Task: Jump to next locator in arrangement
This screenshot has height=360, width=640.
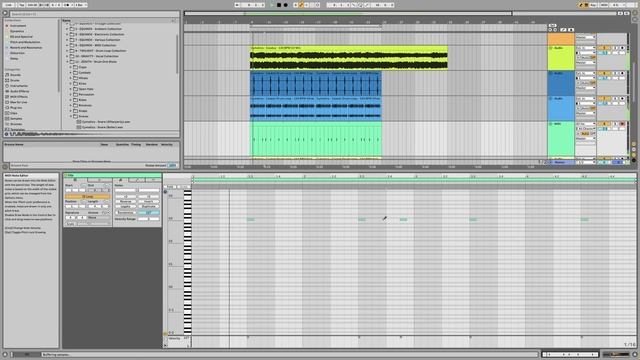Action: (555, 30)
